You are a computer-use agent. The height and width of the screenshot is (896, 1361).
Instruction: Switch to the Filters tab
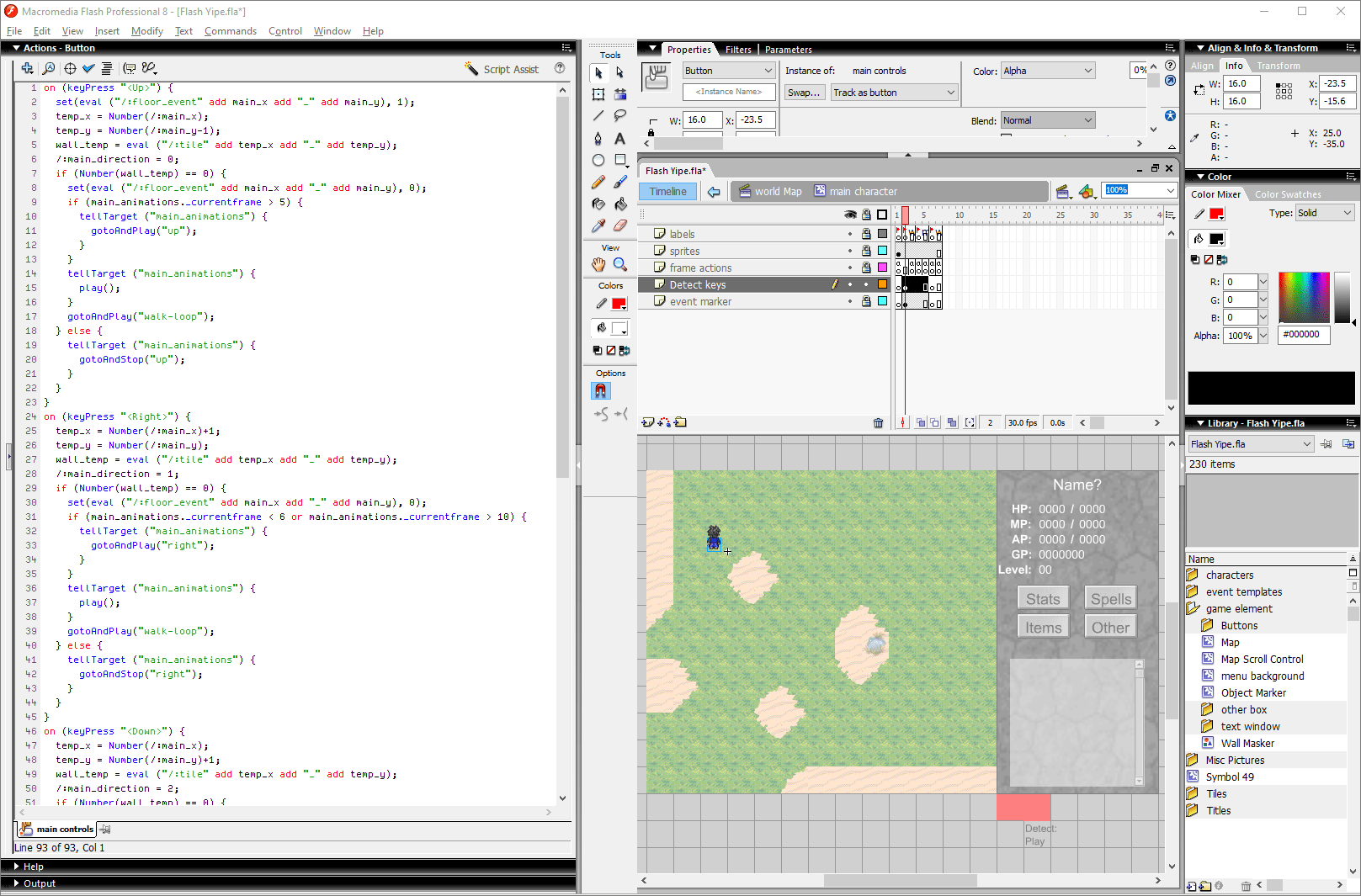click(x=738, y=50)
